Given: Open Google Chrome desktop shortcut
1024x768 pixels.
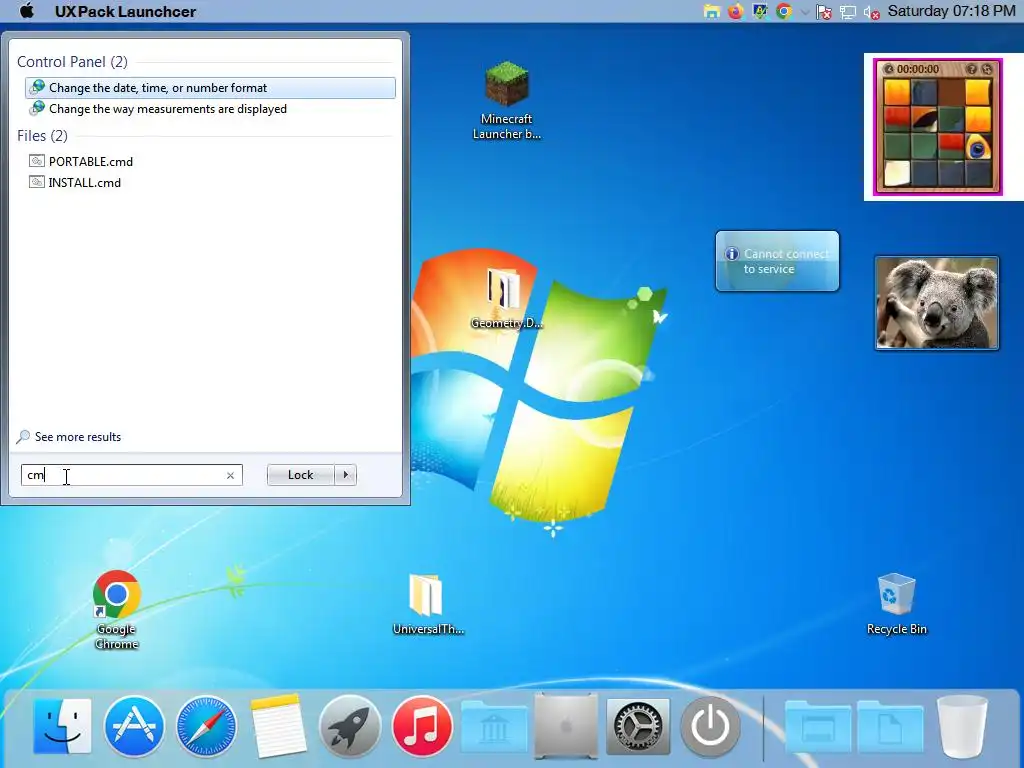Looking at the screenshot, I should tap(116, 610).
